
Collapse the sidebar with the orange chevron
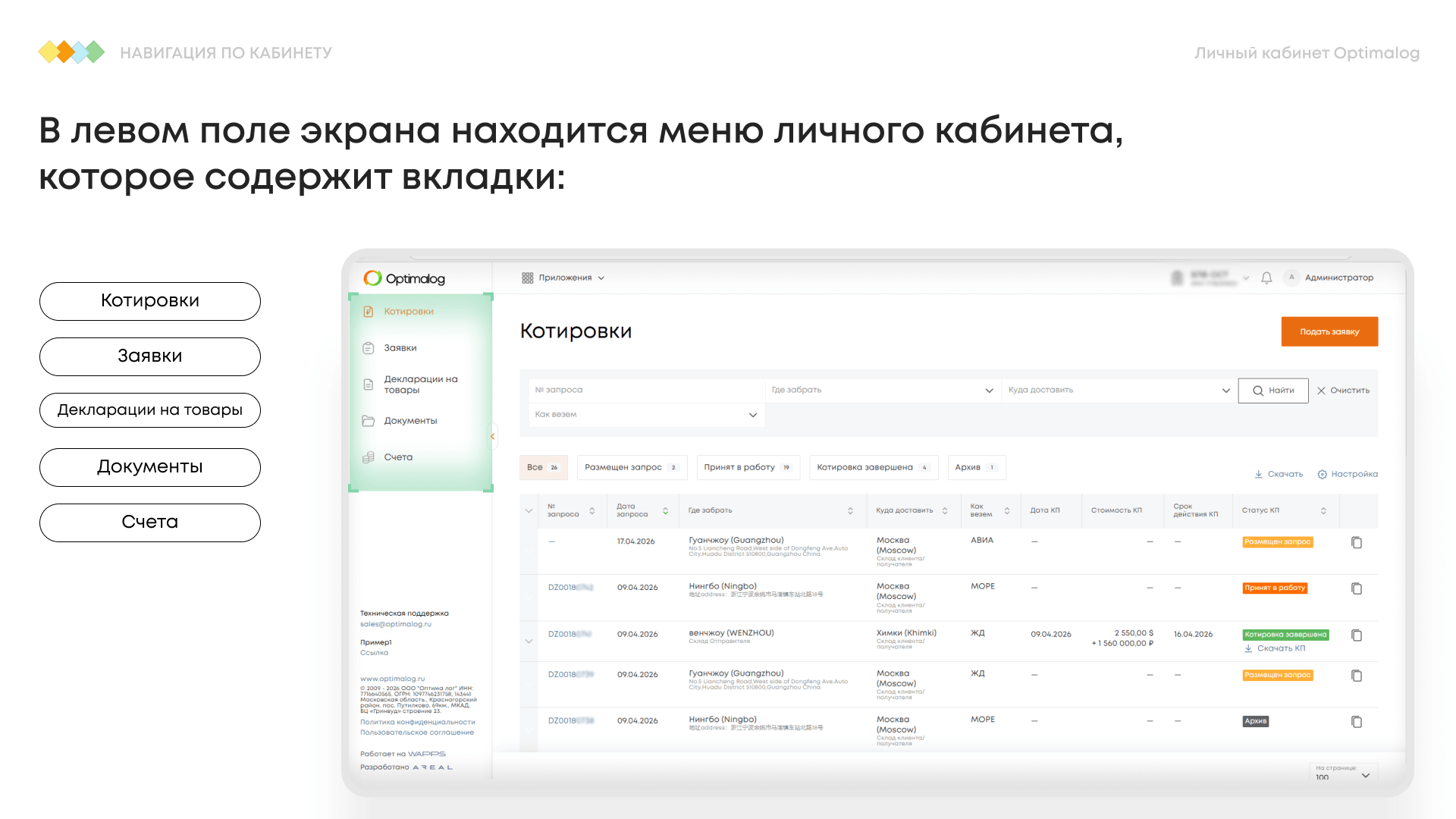point(493,436)
